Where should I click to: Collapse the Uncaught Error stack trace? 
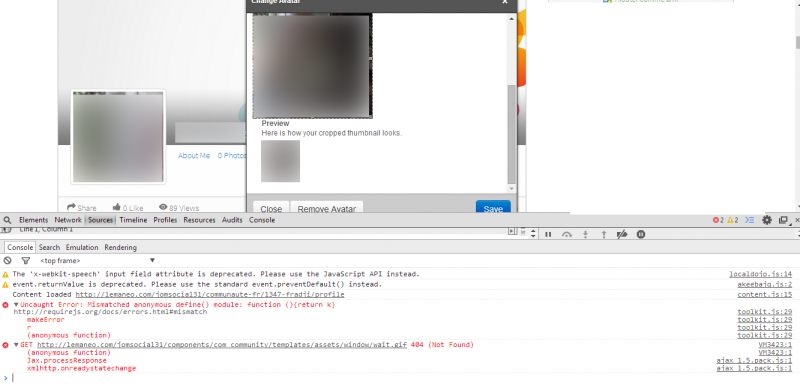point(16,305)
